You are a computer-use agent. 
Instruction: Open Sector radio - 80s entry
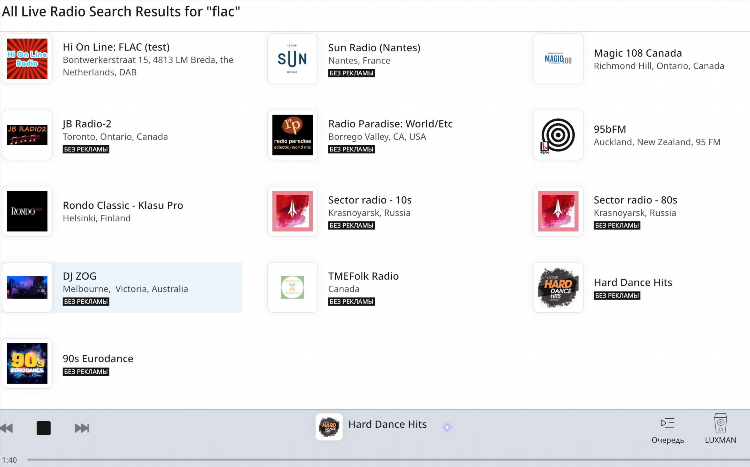pos(641,211)
